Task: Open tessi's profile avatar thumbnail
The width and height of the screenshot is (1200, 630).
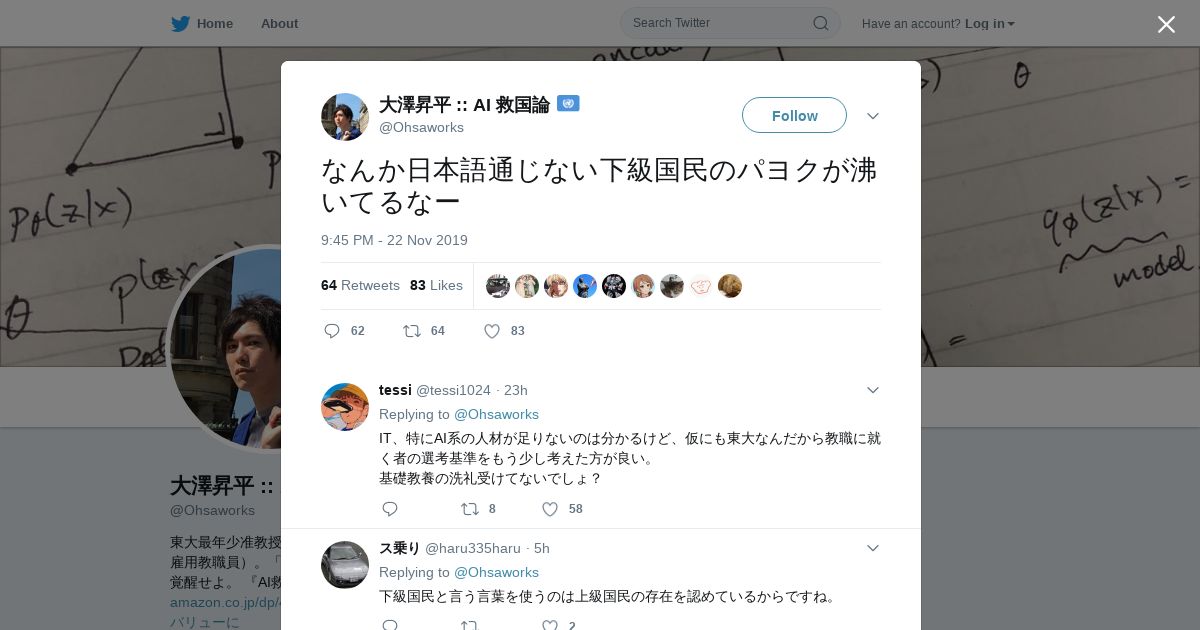Action: pos(345,407)
